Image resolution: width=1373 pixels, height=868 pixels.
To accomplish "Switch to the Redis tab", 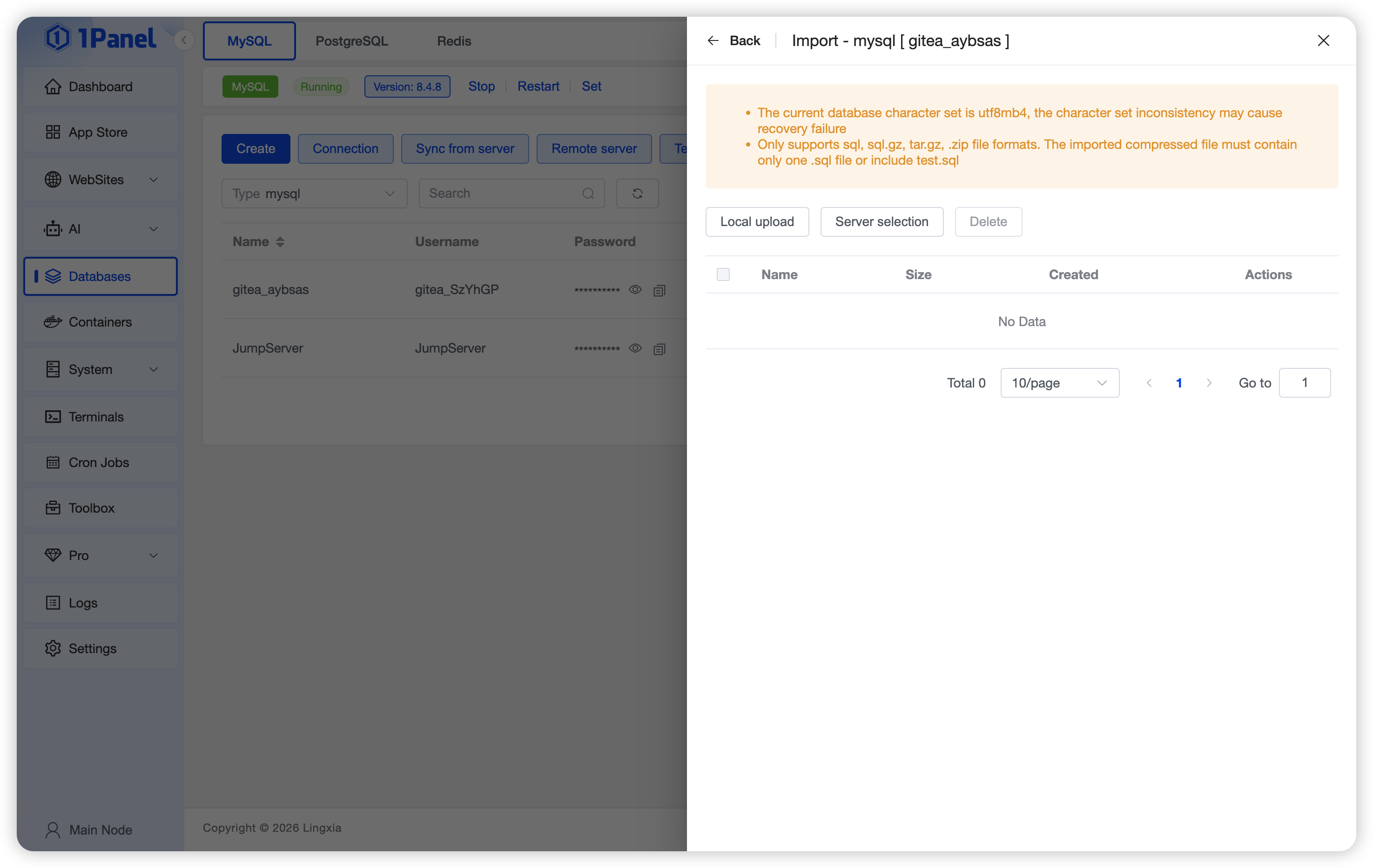I will [454, 41].
